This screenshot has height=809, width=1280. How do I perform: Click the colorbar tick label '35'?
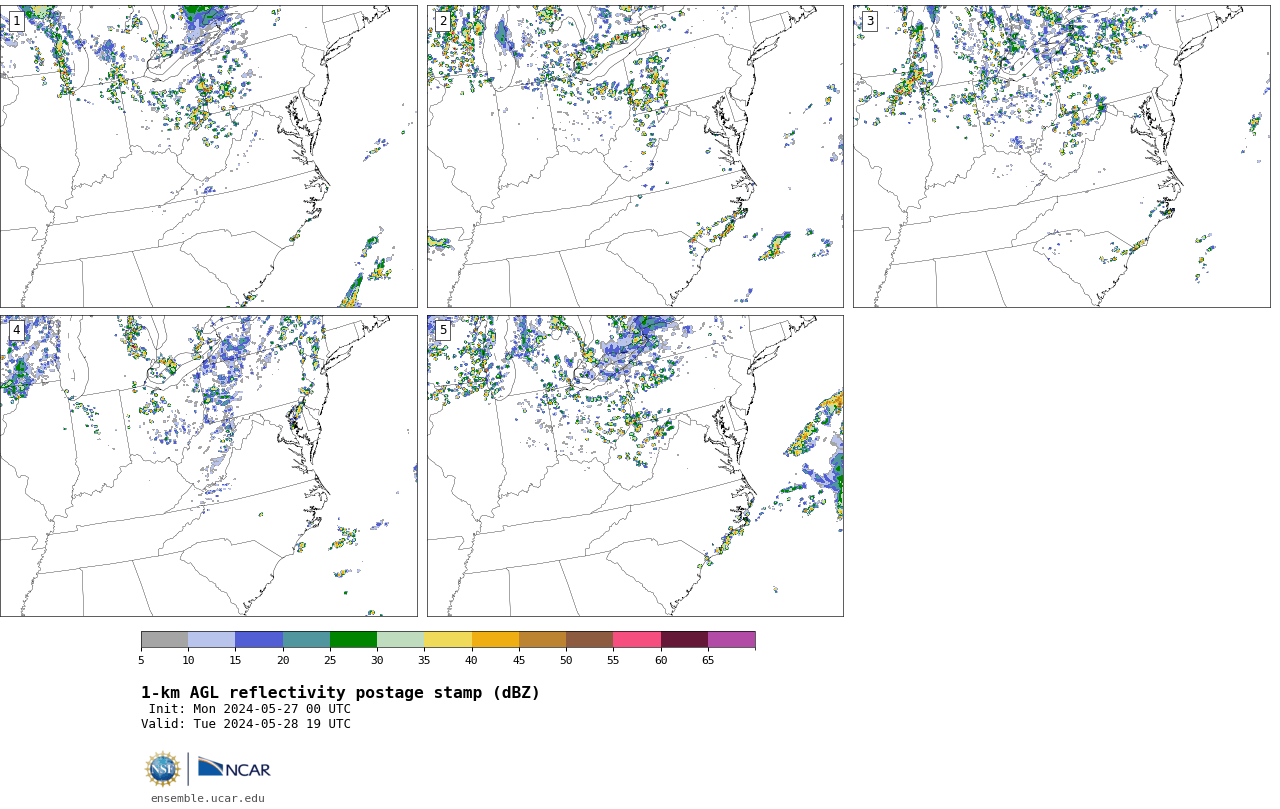pyautogui.click(x=424, y=660)
